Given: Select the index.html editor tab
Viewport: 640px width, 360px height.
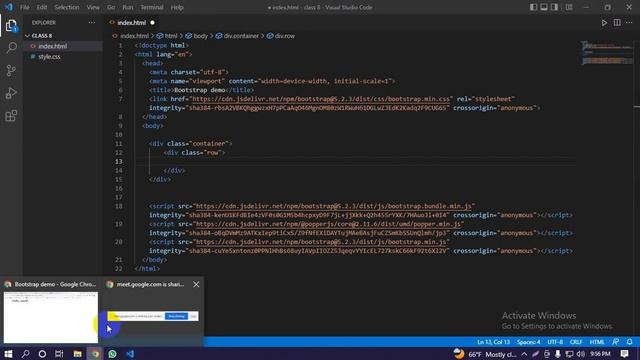Looking at the screenshot, I should [132, 23].
